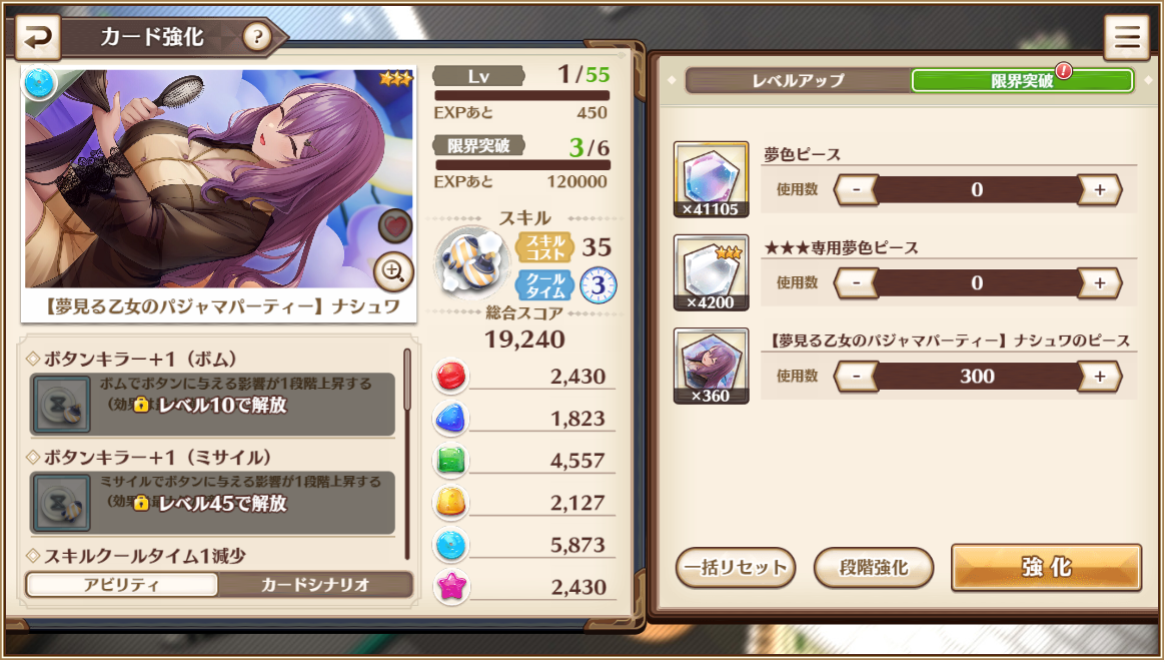
Task: Open the help question mark icon
Action: (257, 36)
